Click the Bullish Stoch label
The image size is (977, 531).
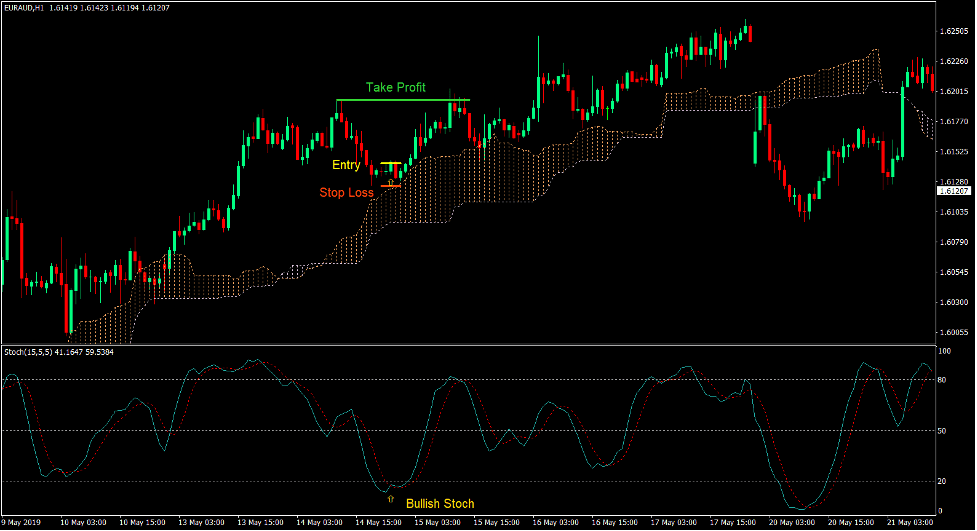coord(440,504)
